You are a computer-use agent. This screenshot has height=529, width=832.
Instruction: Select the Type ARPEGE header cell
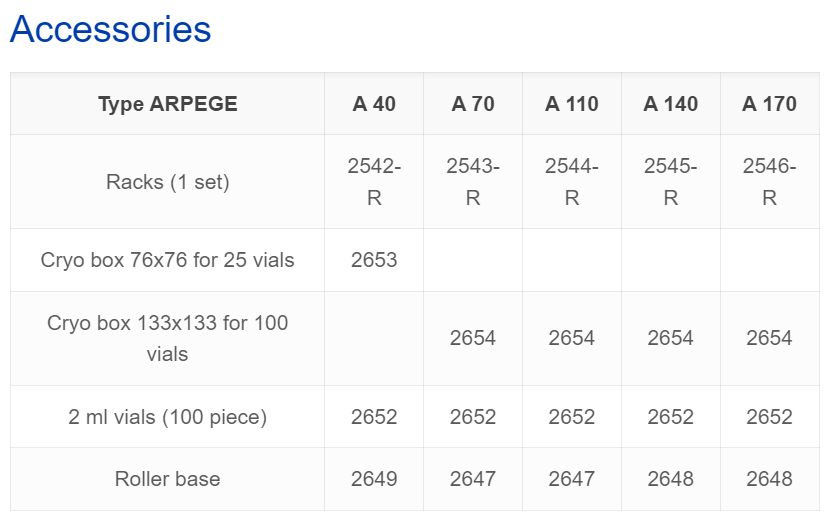(x=168, y=104)
